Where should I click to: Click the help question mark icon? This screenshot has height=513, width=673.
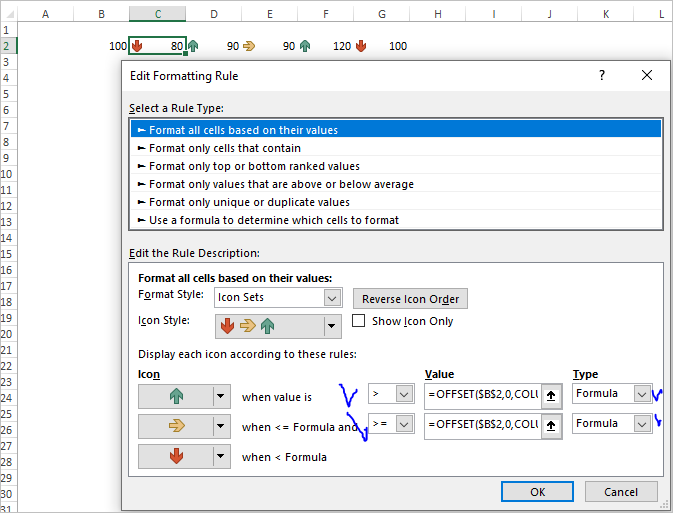pyautogui.click(x=602, y=75)
